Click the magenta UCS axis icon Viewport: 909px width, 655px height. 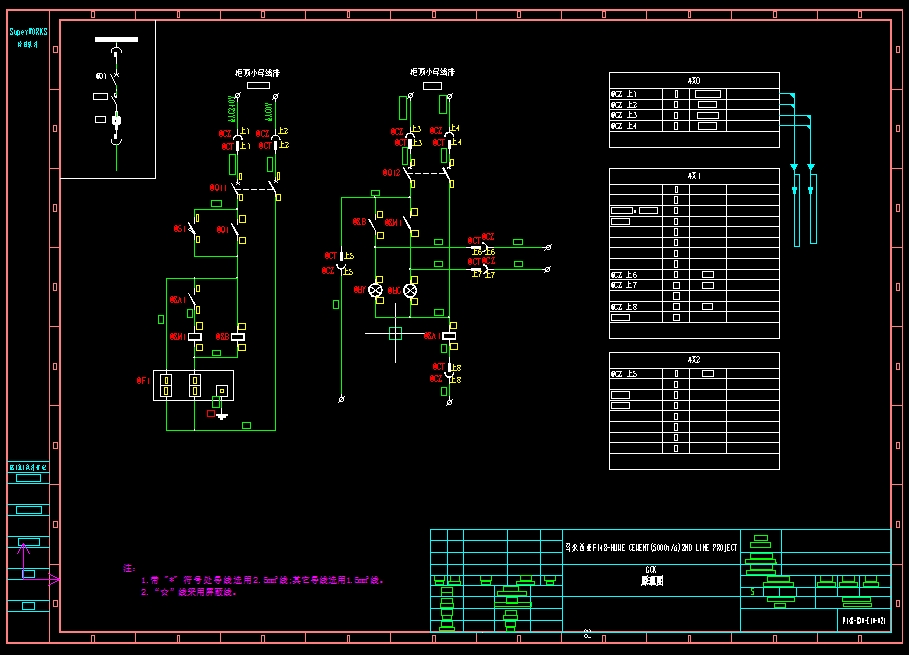coord(24,567)
